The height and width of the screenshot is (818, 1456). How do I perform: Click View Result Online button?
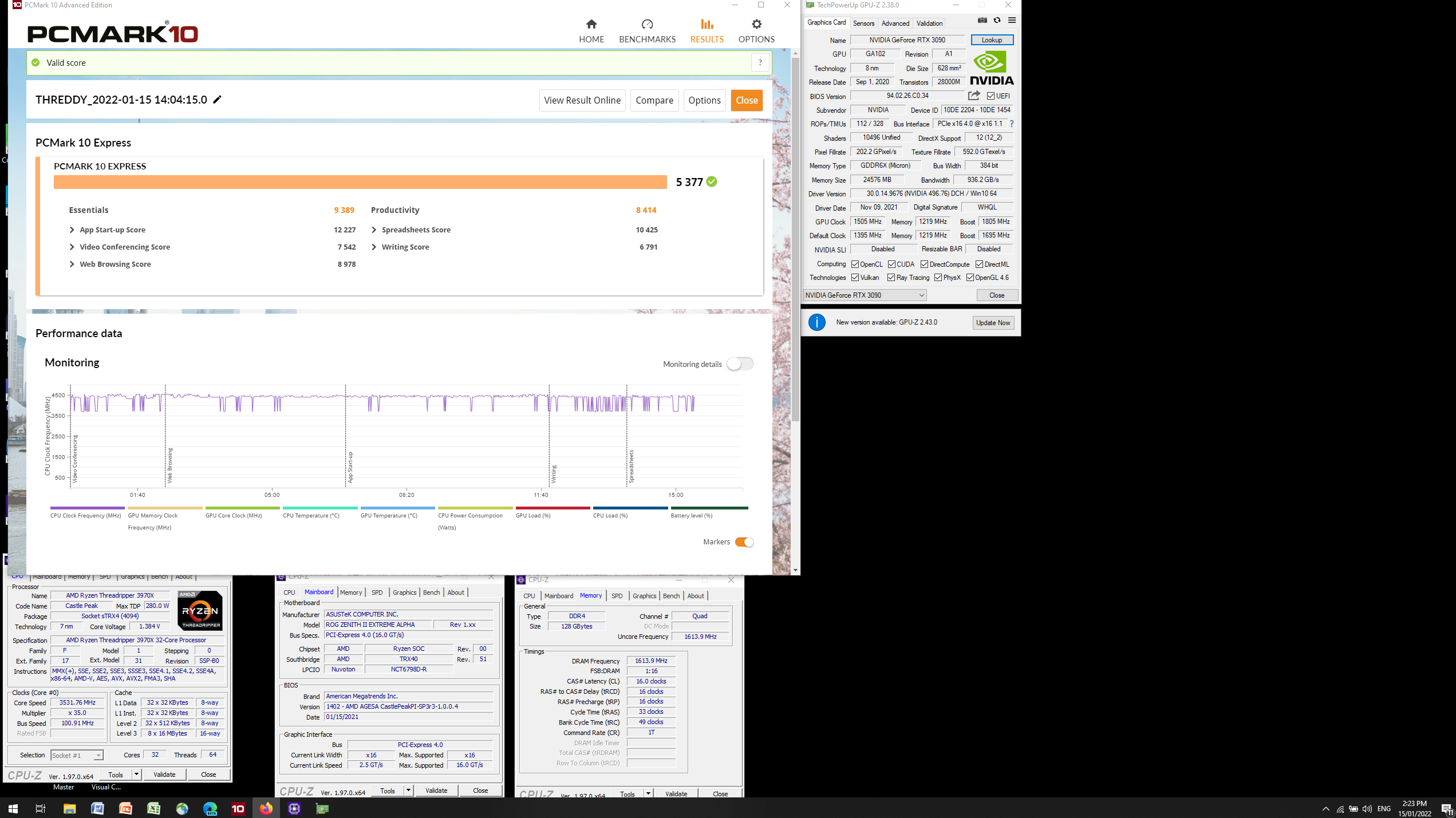coord(582,100)
